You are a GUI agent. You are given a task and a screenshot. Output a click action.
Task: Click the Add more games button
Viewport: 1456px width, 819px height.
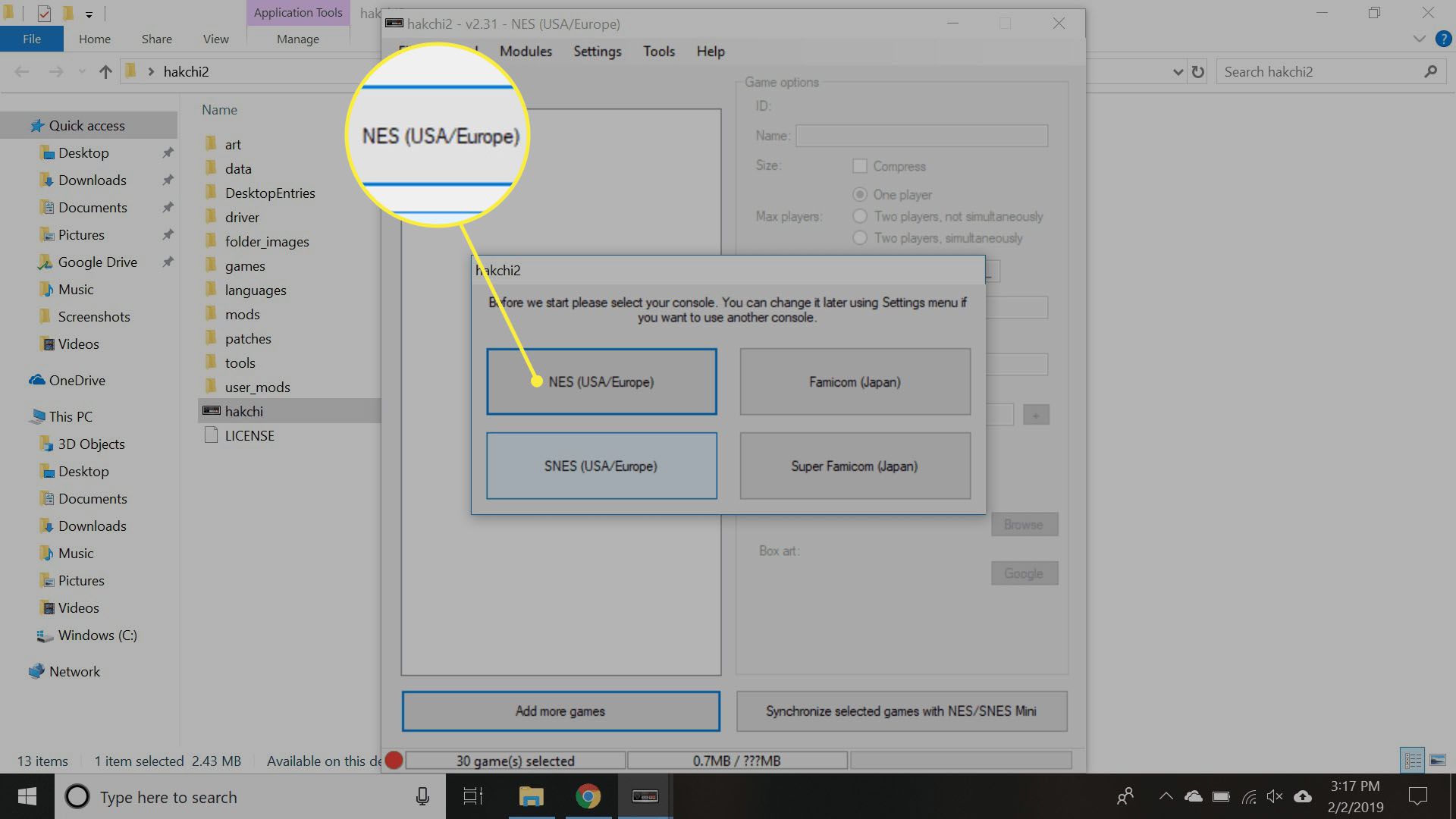click(x=560, y=711)
